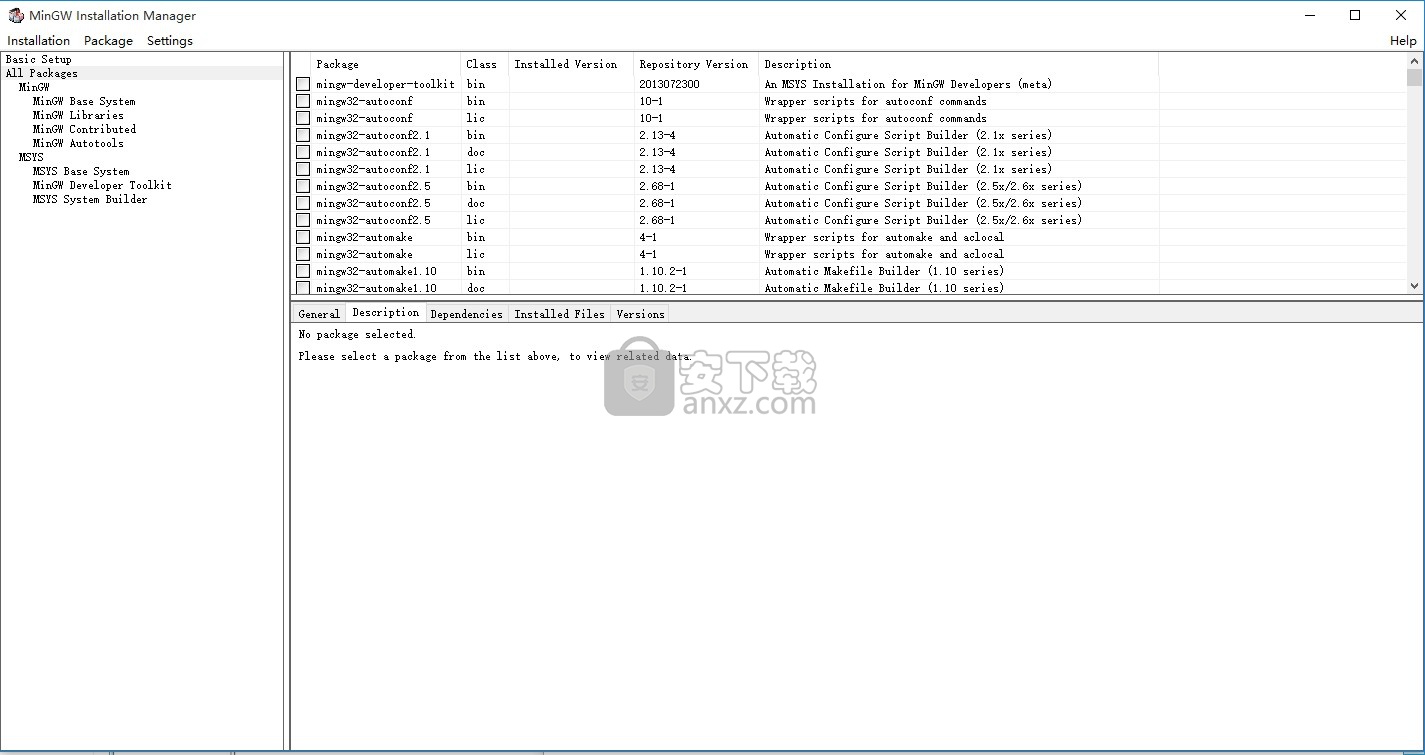Open the Help menu
This screenshot has width=1425, height=755.
(x=1403, y=41)
